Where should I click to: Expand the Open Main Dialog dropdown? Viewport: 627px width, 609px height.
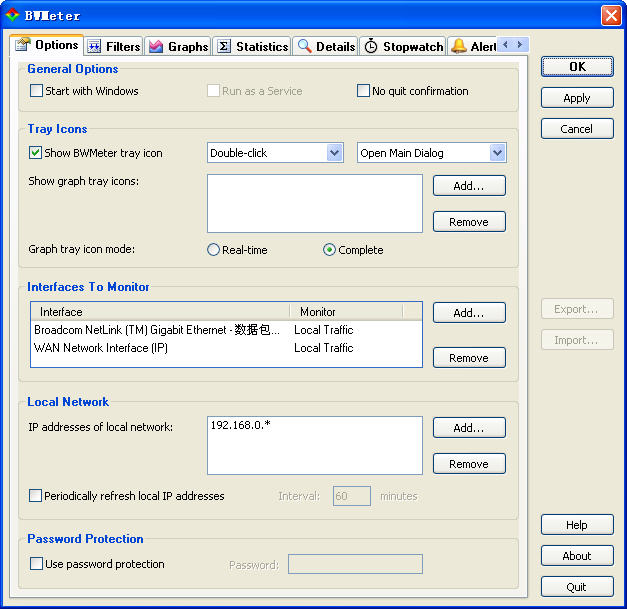click(497, 153)
